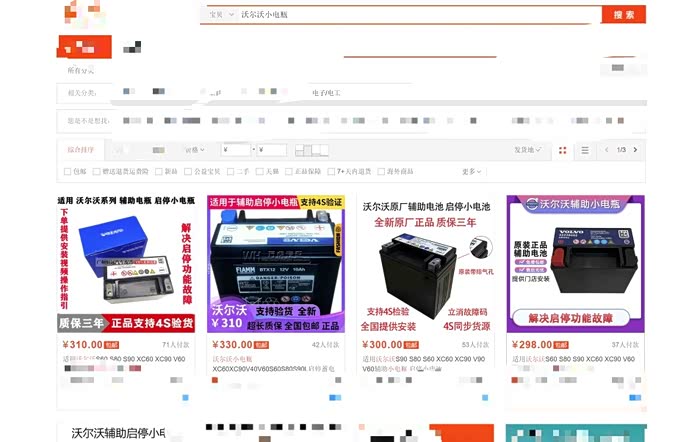
Task: Open the 价格 sort dropdown
Action: pyautogui.click(x=195, y=150)
